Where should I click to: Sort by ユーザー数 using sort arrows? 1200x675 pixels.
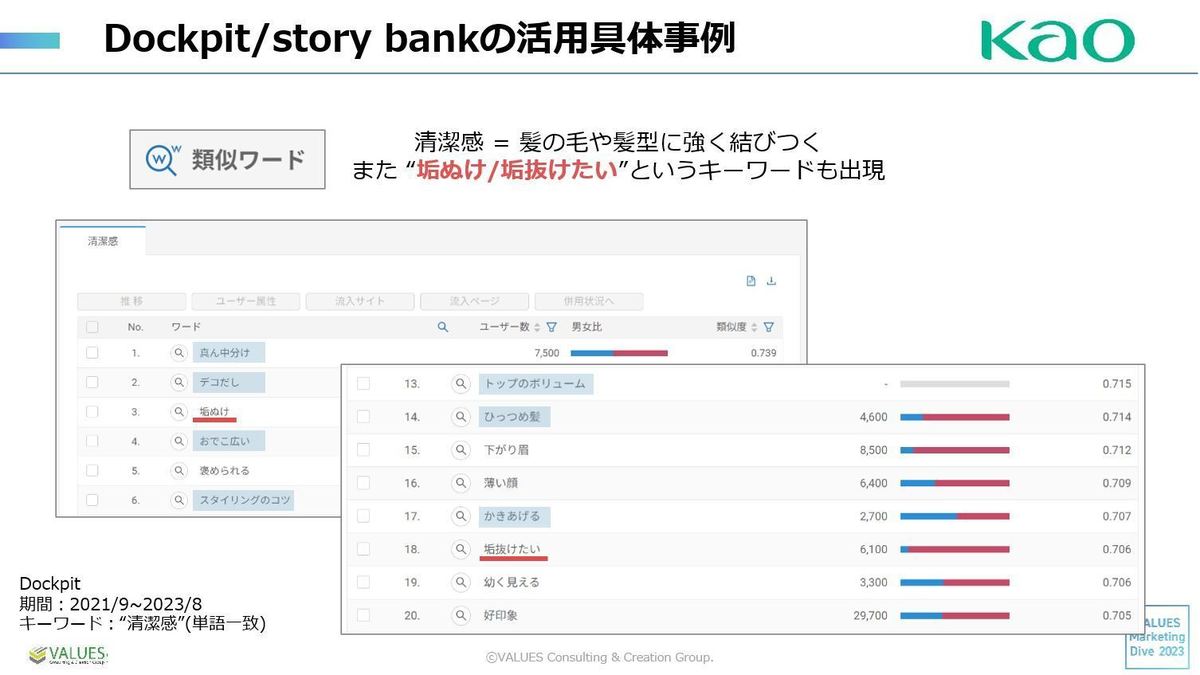pos(537,327)
